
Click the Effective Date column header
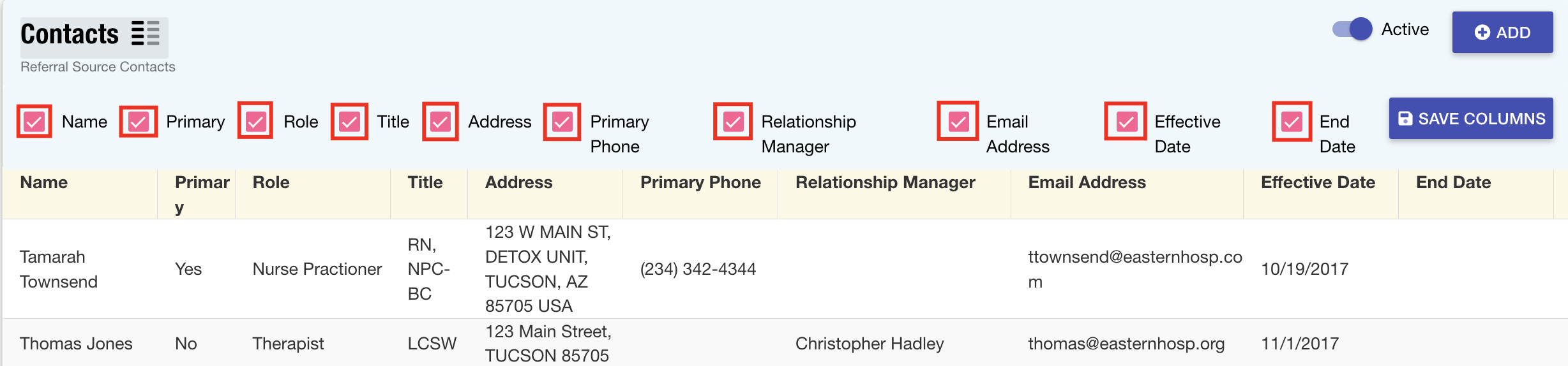[x=1318, y=183]
